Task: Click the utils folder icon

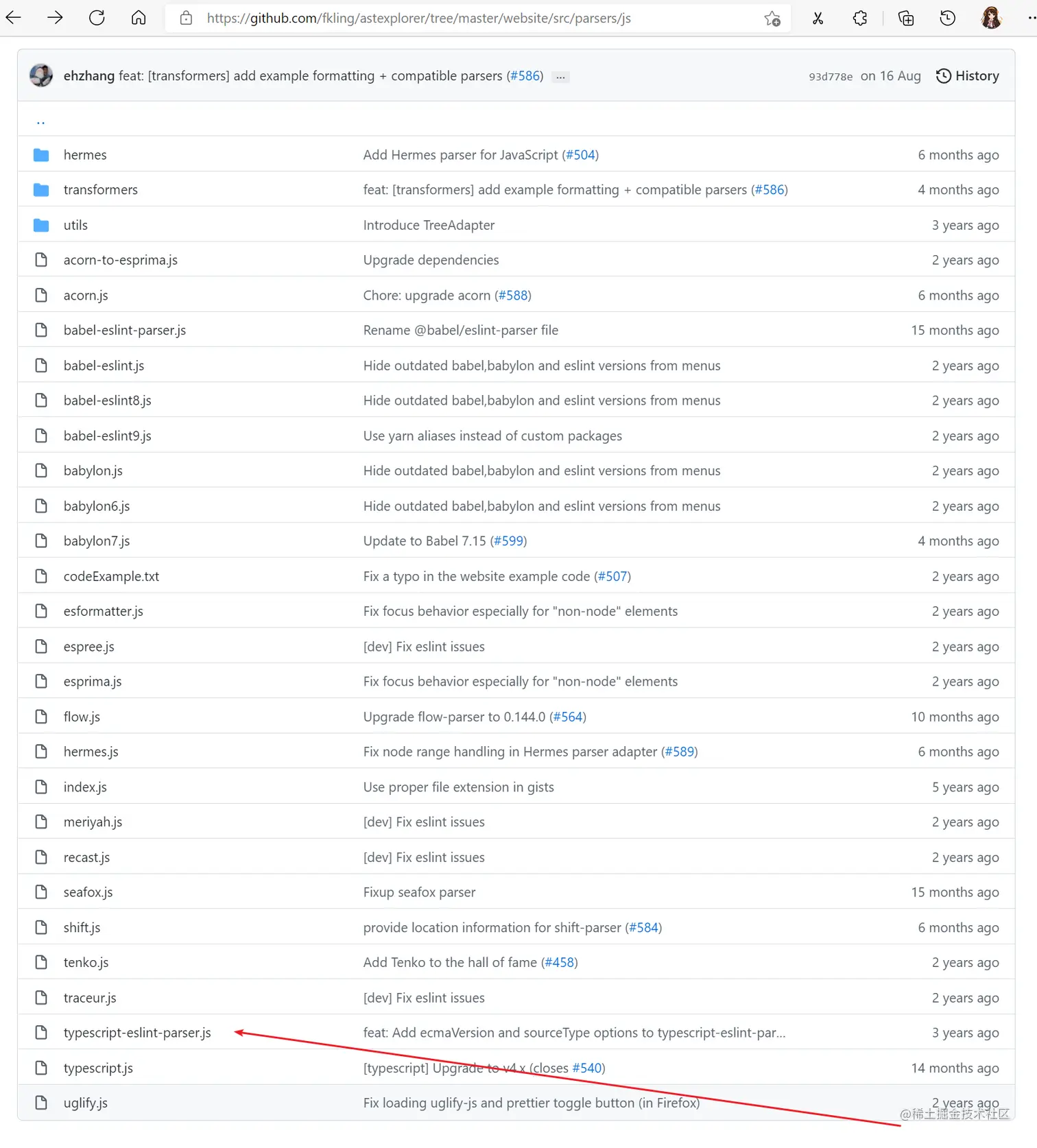Action: tap(41, 225)
